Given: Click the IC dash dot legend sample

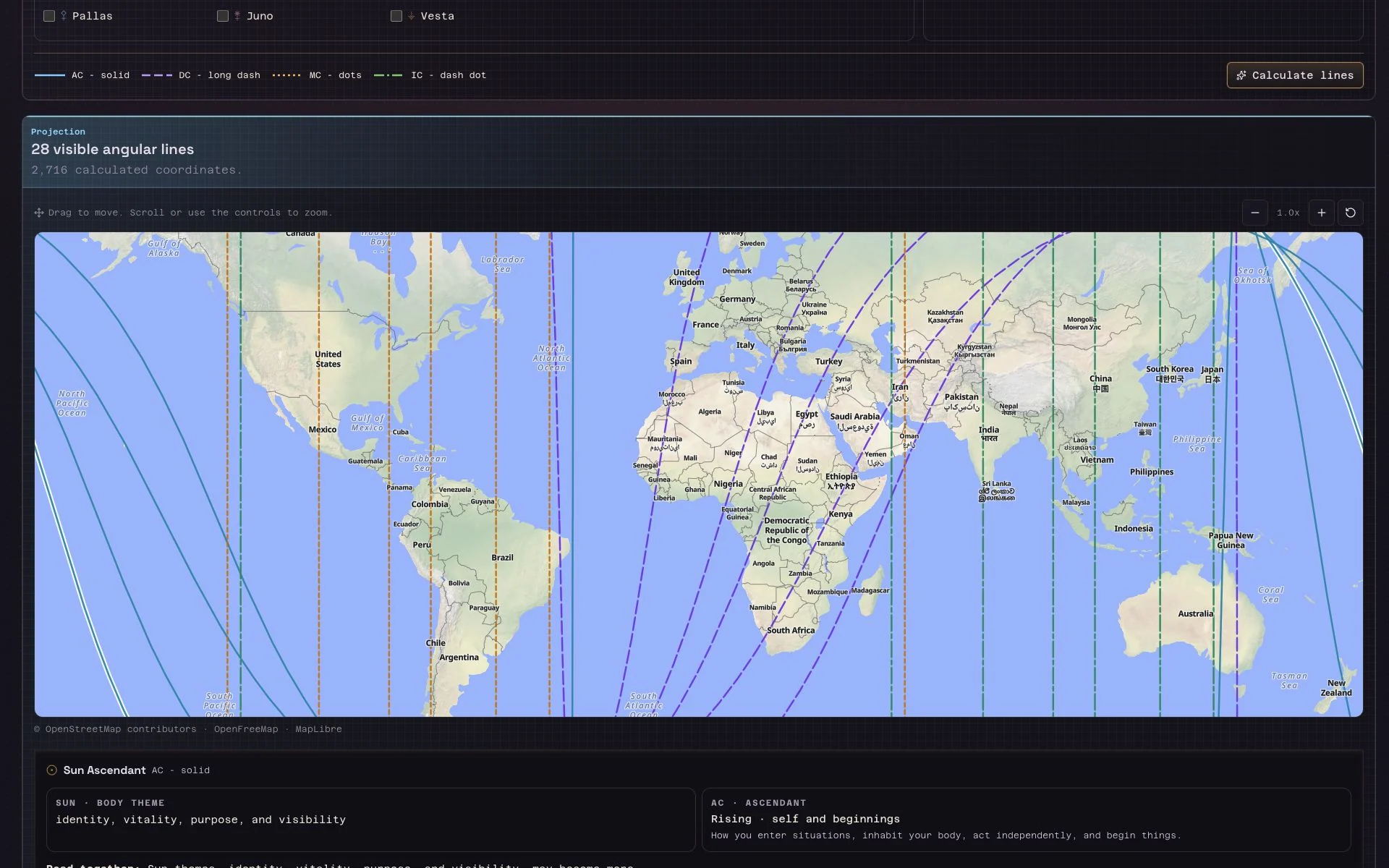Looking at the screenshot, I should coord(388,75).
